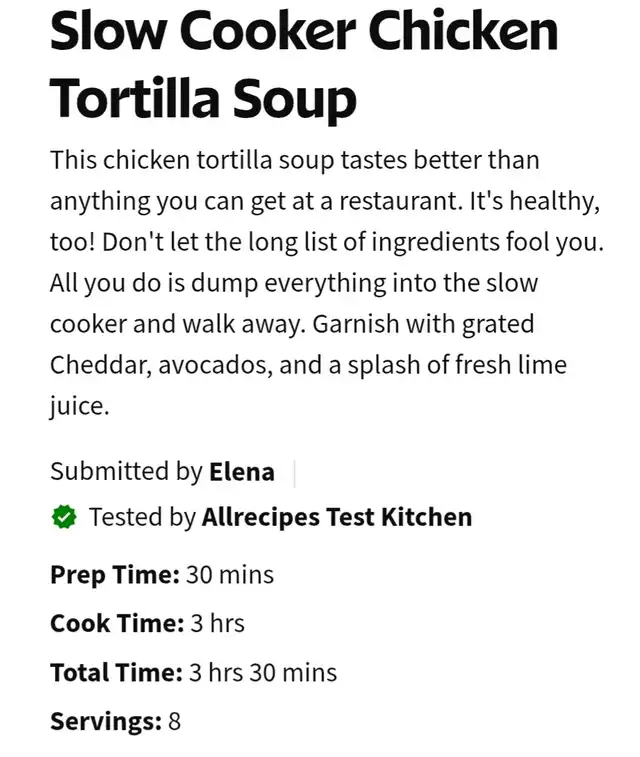The height and width of the screenshot is (757, 640).
Task: Click the servings number 8
Action: point(174,721)
